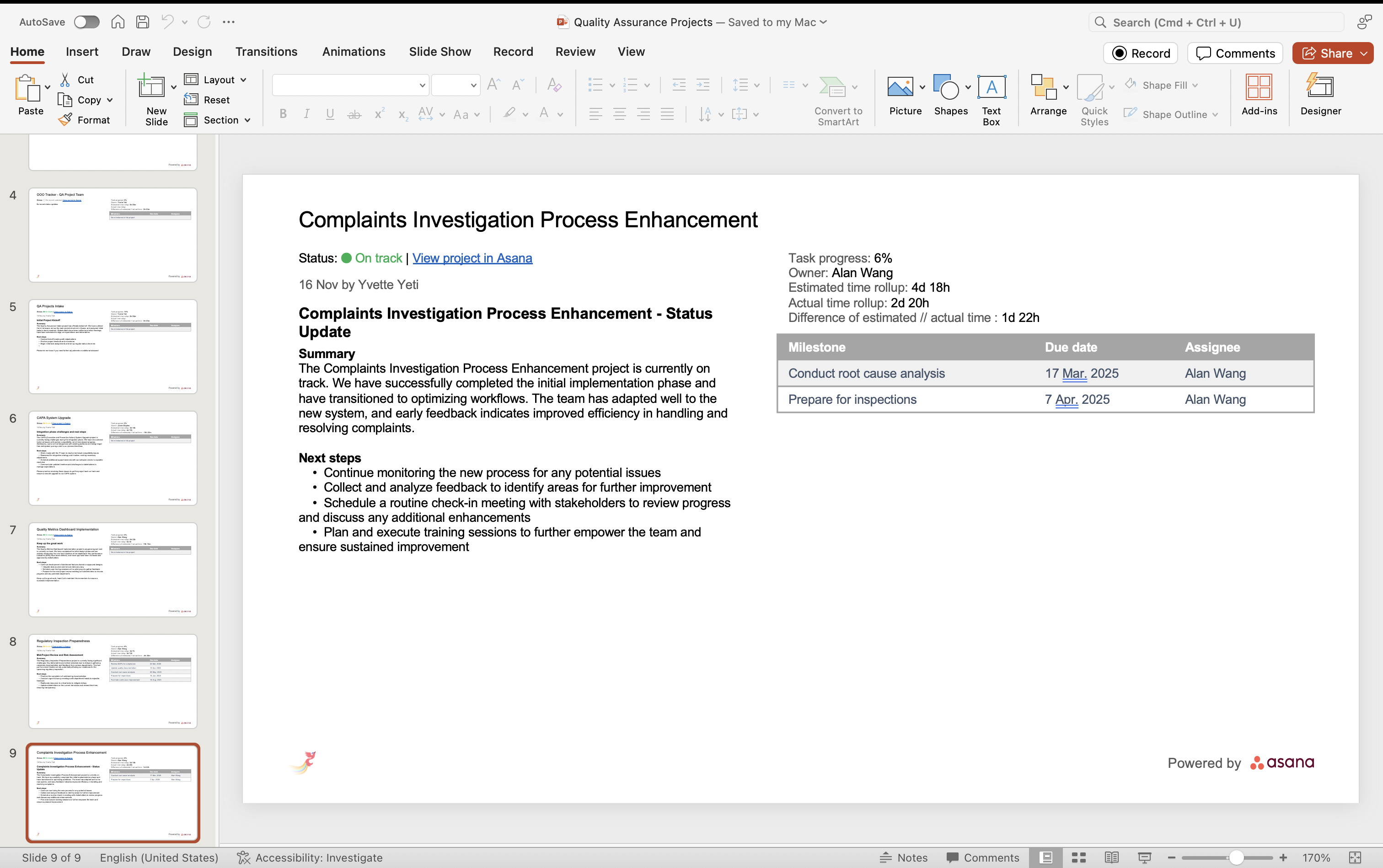Click the View project in Asana link
This screenshot has width=1383, height=868.
point(472,258)
